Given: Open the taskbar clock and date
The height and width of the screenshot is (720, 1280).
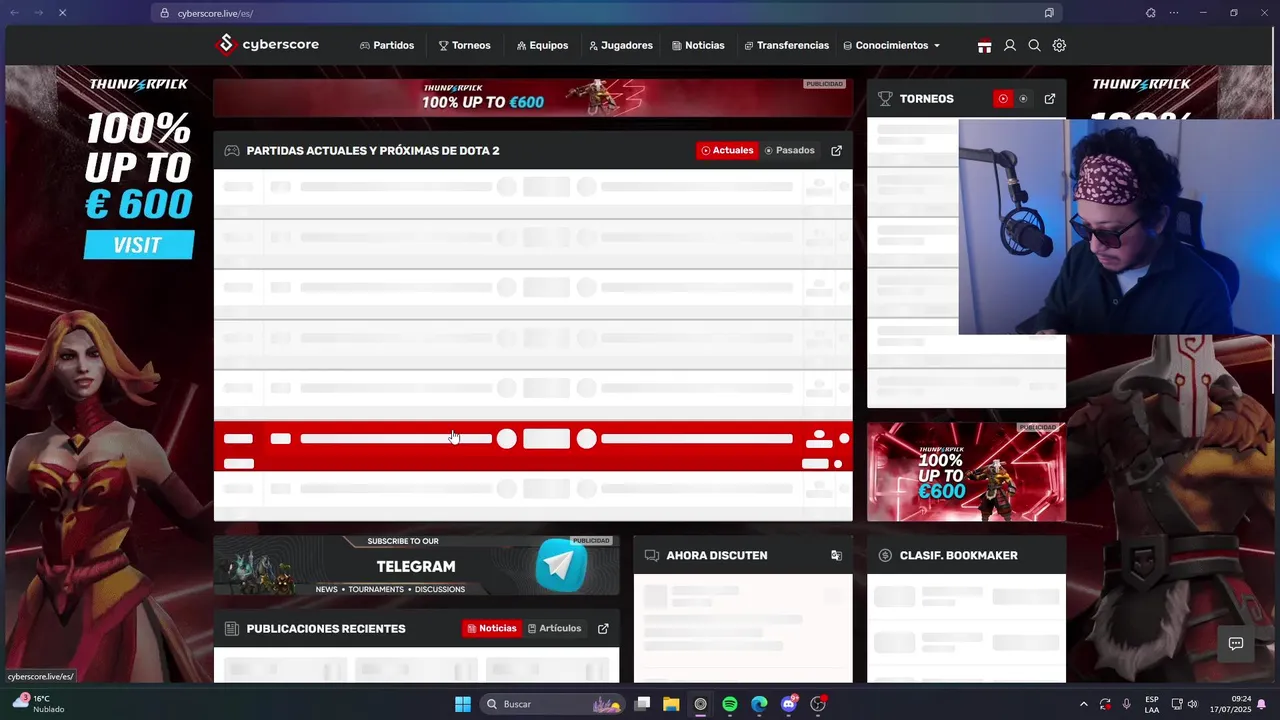Looking at the screenshot, I should click(1230, 704).
